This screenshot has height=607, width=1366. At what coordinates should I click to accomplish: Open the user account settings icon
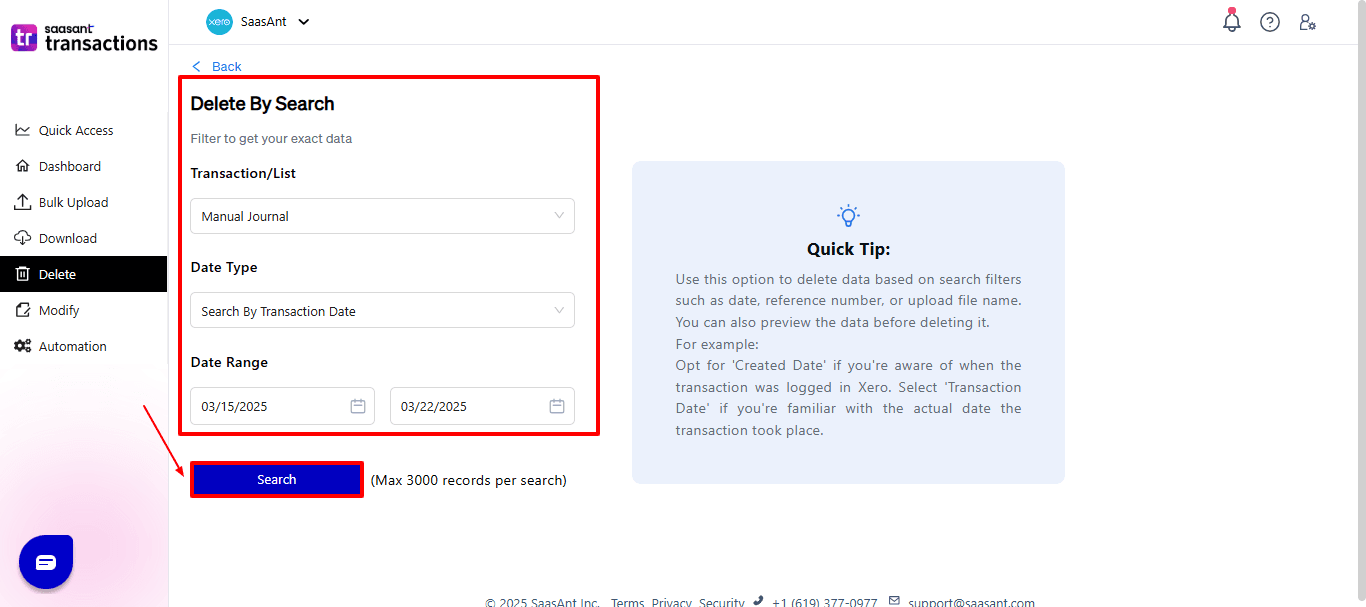click(x=1308, y=21)
